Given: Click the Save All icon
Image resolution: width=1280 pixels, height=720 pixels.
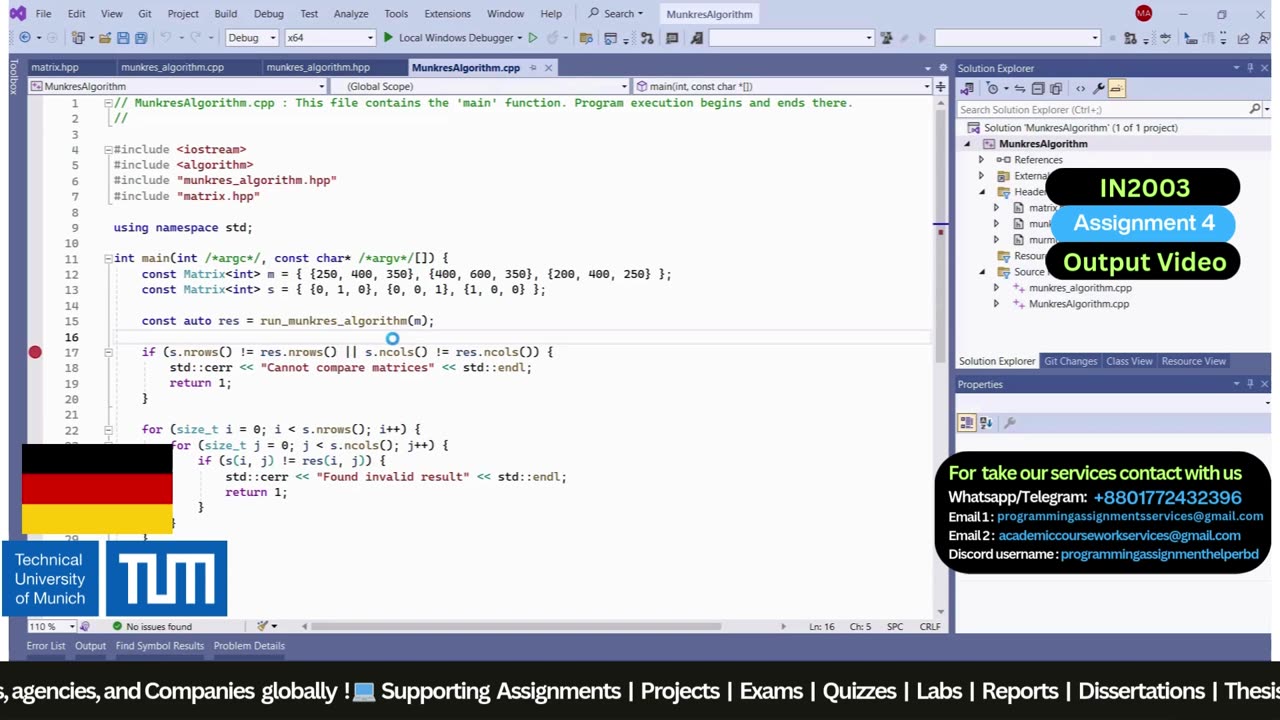Looking at the screenshot, I should coord(140,38).
